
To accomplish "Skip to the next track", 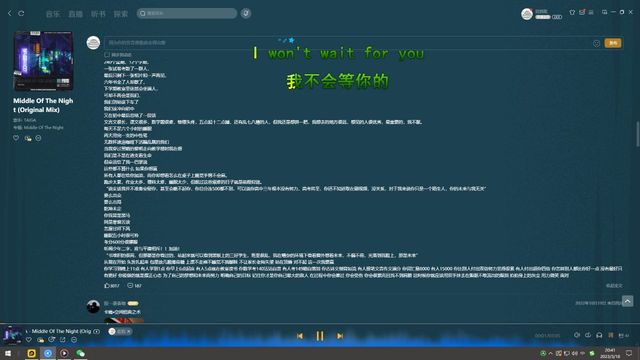I will pos(340,336).
